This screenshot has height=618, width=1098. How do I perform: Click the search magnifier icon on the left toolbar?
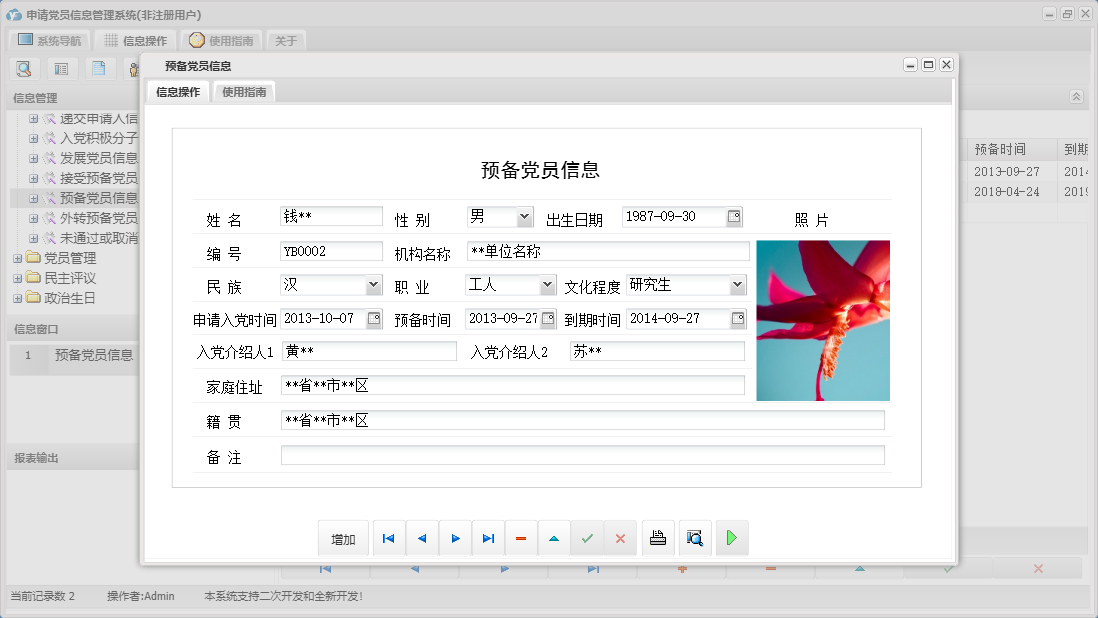24,68
